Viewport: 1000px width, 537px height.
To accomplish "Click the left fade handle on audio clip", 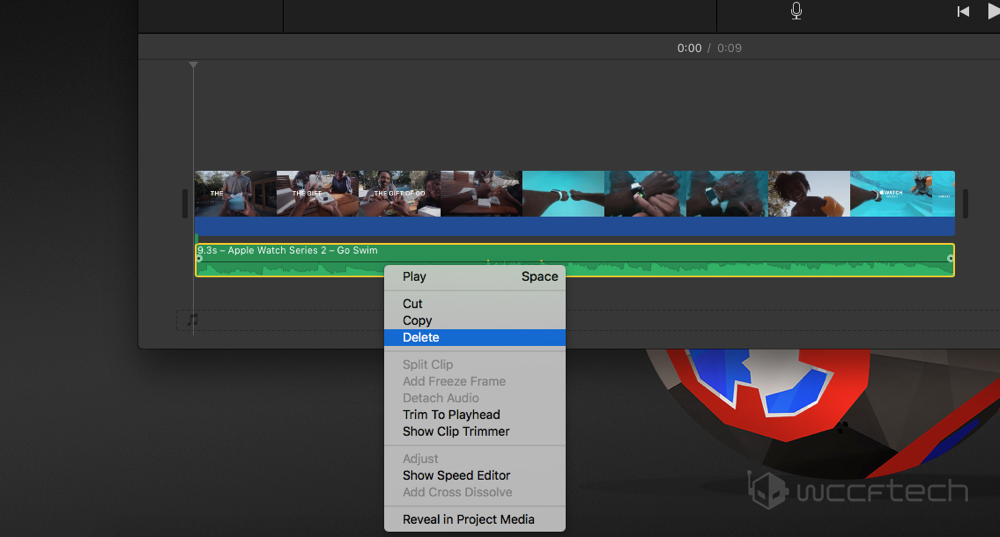I will click(x=199, y=258).
